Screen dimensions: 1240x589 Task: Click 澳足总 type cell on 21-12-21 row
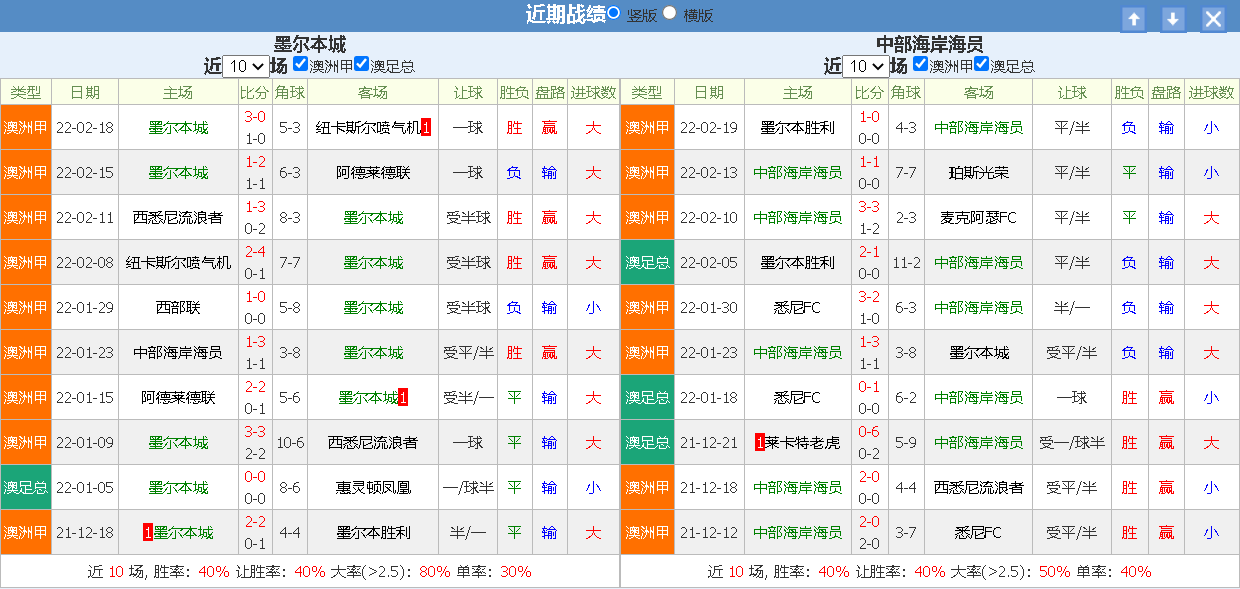coord(647,443)
